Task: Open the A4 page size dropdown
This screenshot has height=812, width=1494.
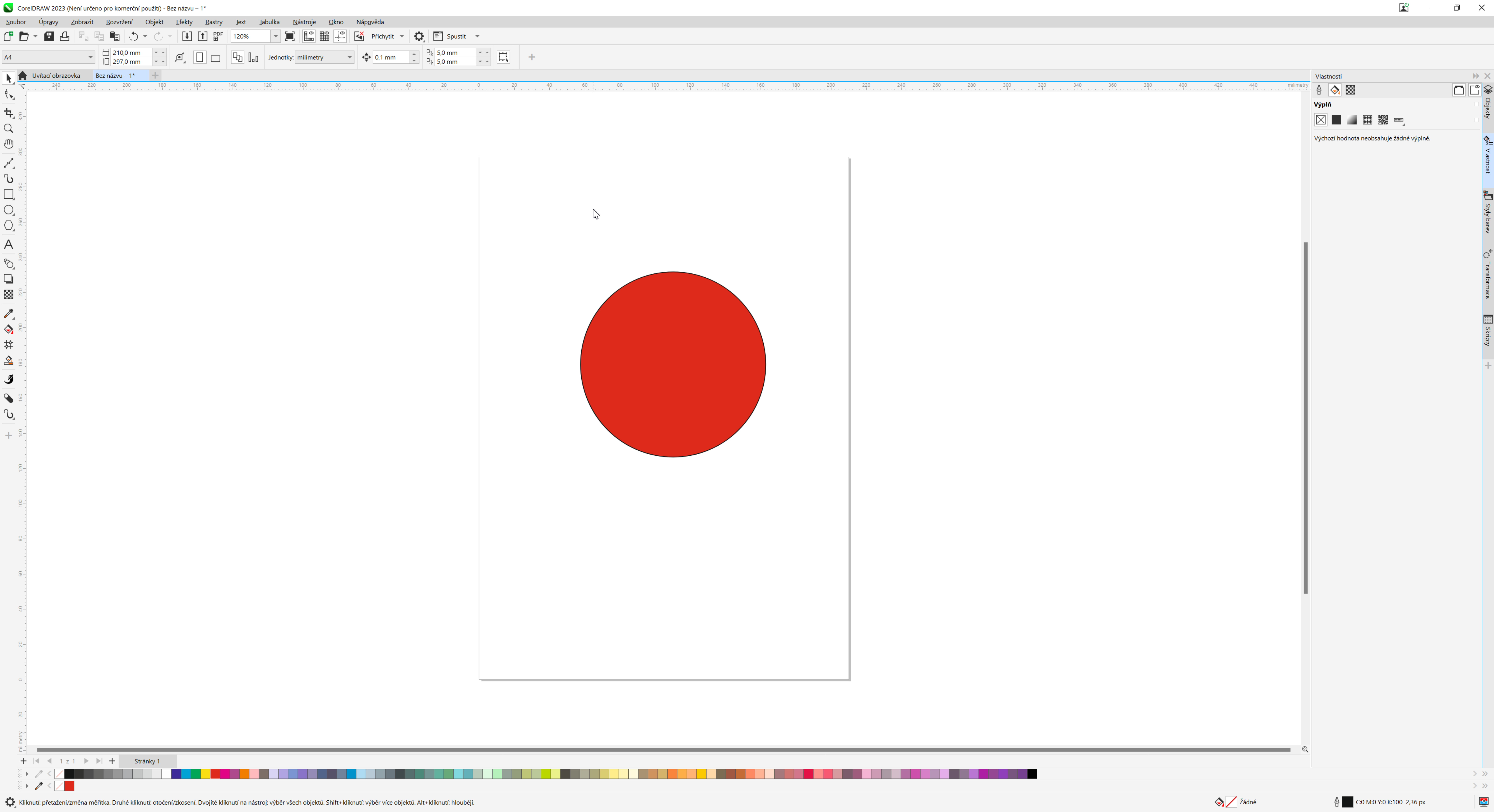Action: click(x=90, y=57)
